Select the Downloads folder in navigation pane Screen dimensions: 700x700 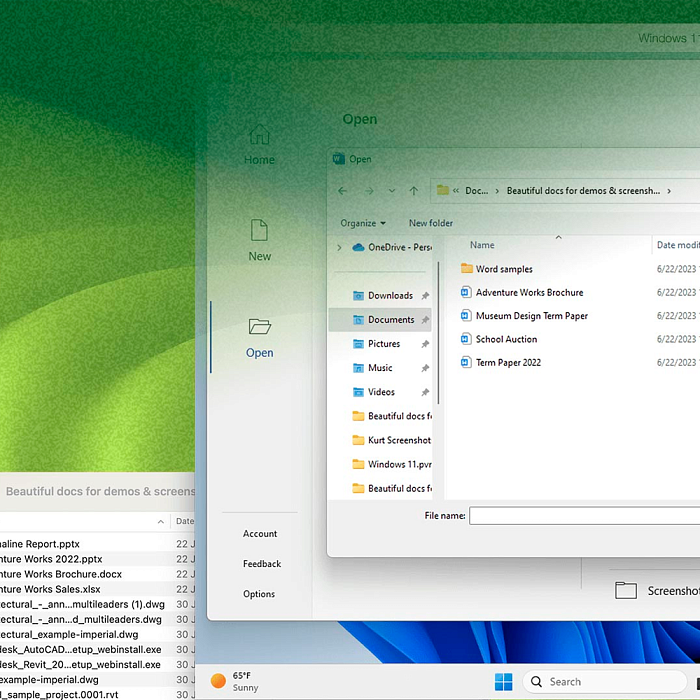pos(389,296)
